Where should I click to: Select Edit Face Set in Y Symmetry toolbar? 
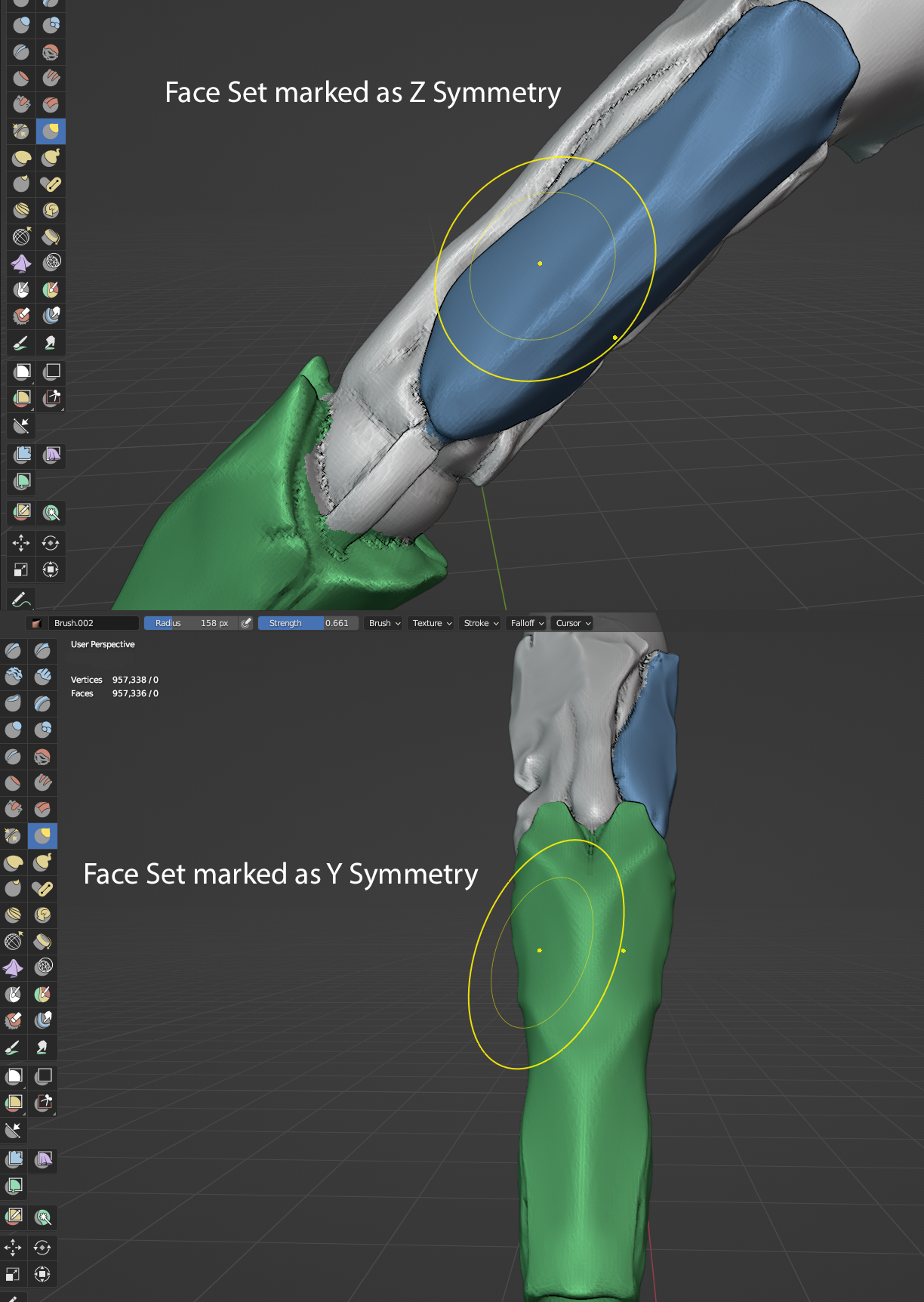click(13, 1216)
